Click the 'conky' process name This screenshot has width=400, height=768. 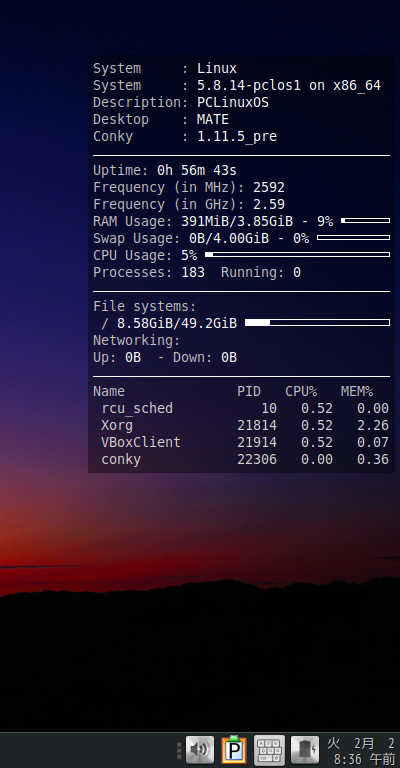point(121,460)
